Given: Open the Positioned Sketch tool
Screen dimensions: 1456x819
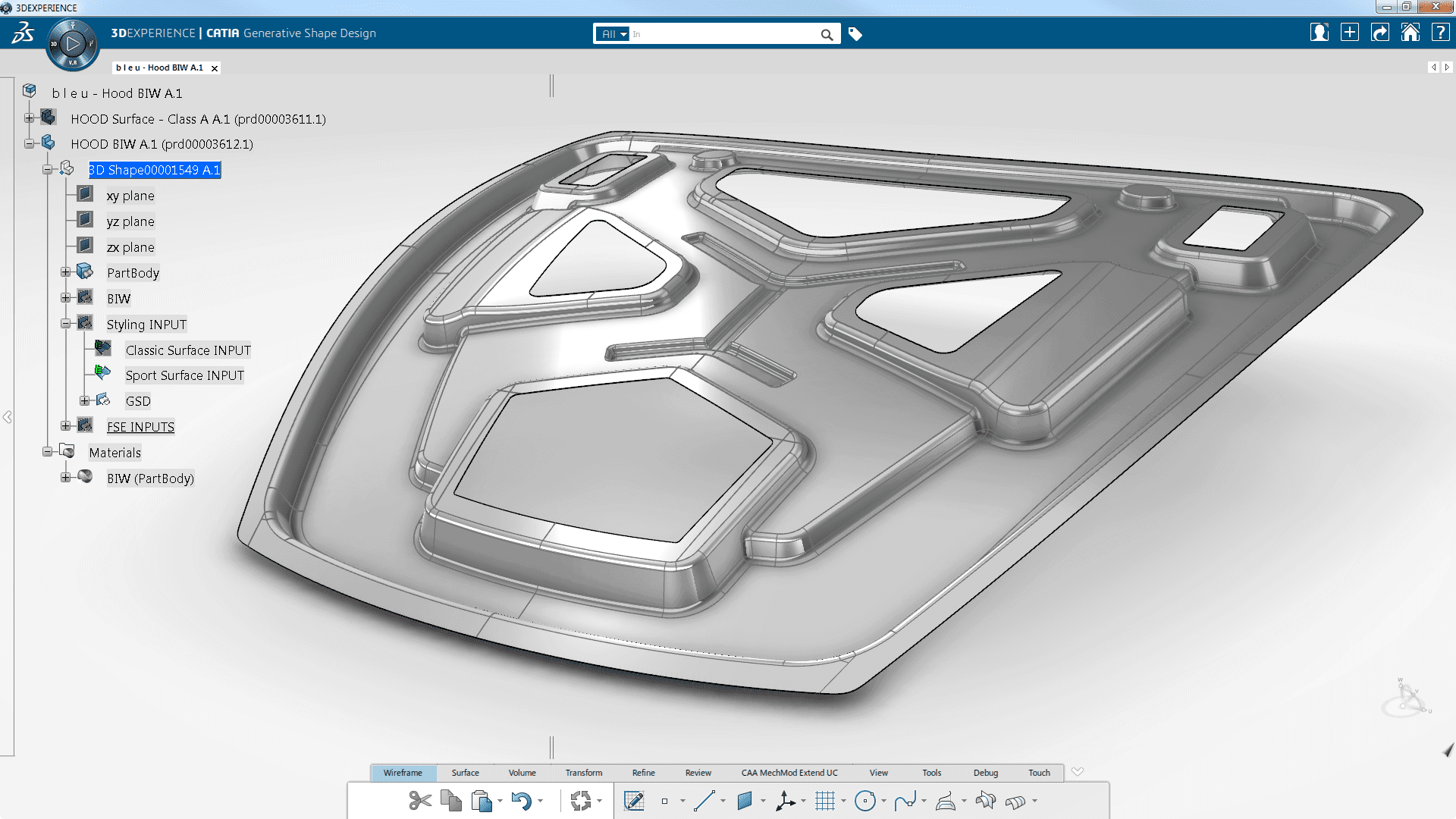Looking at the screenshot, I should (x=633, y=801).
